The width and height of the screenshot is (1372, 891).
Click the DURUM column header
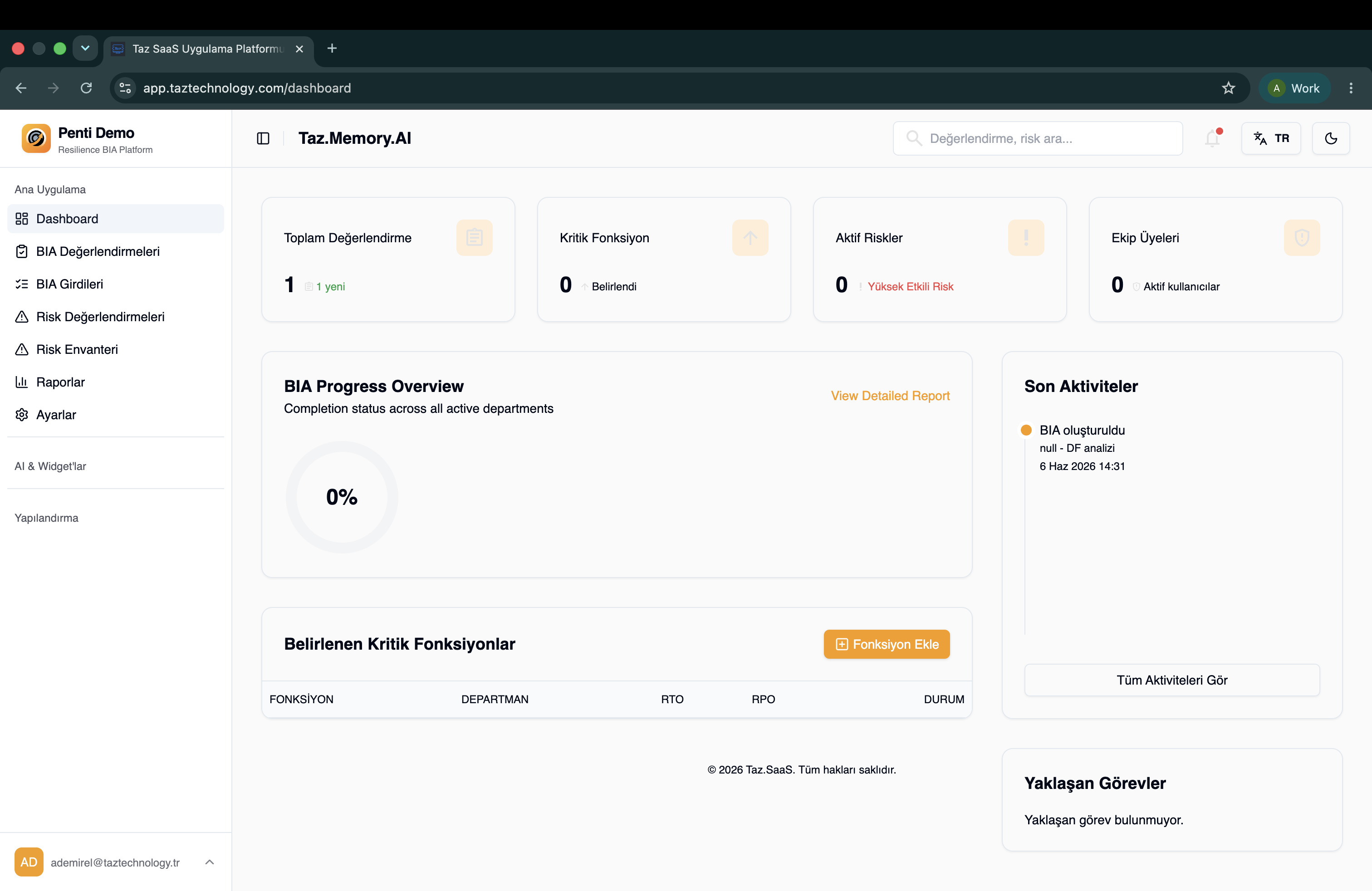(944, 699)
